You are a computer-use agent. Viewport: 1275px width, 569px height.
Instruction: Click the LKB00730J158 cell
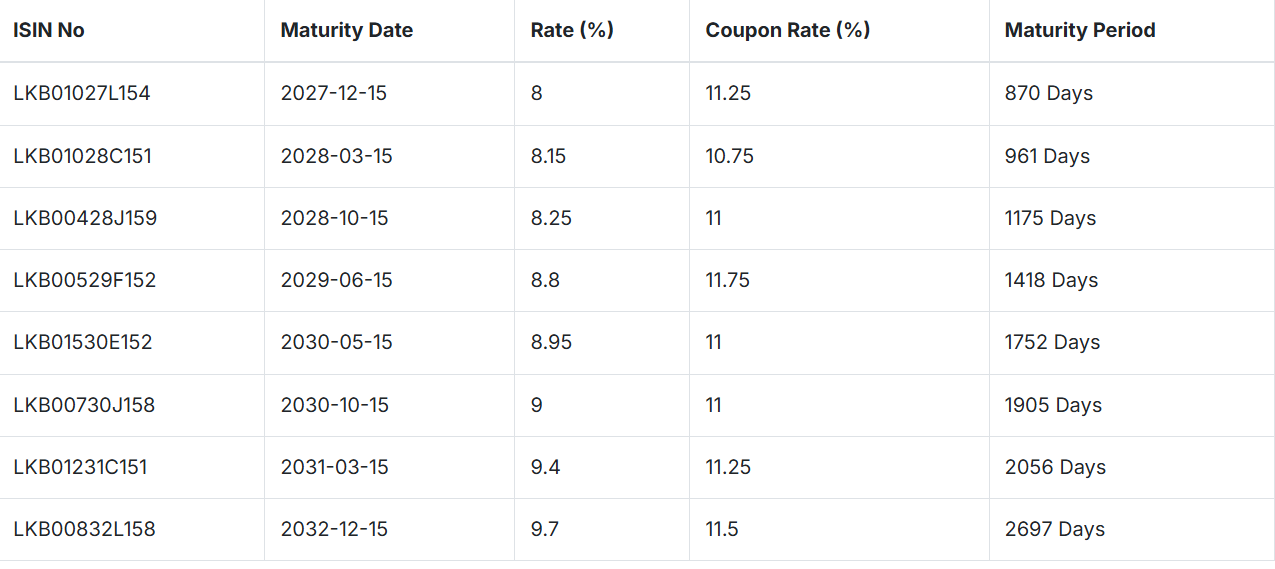(84, 405)
